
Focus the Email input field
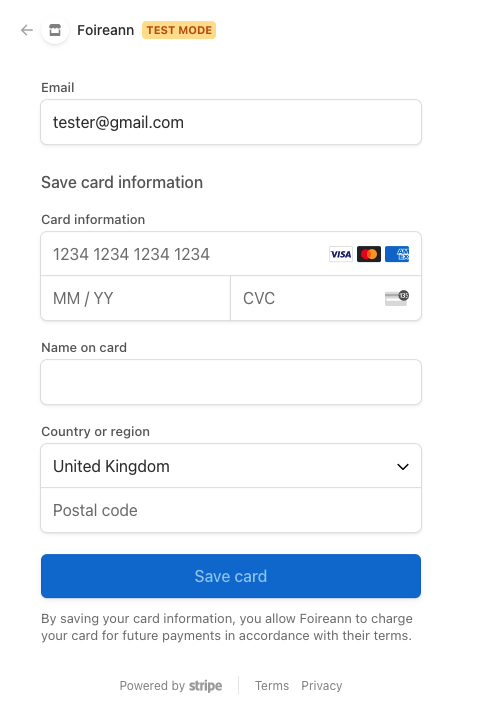231,122
